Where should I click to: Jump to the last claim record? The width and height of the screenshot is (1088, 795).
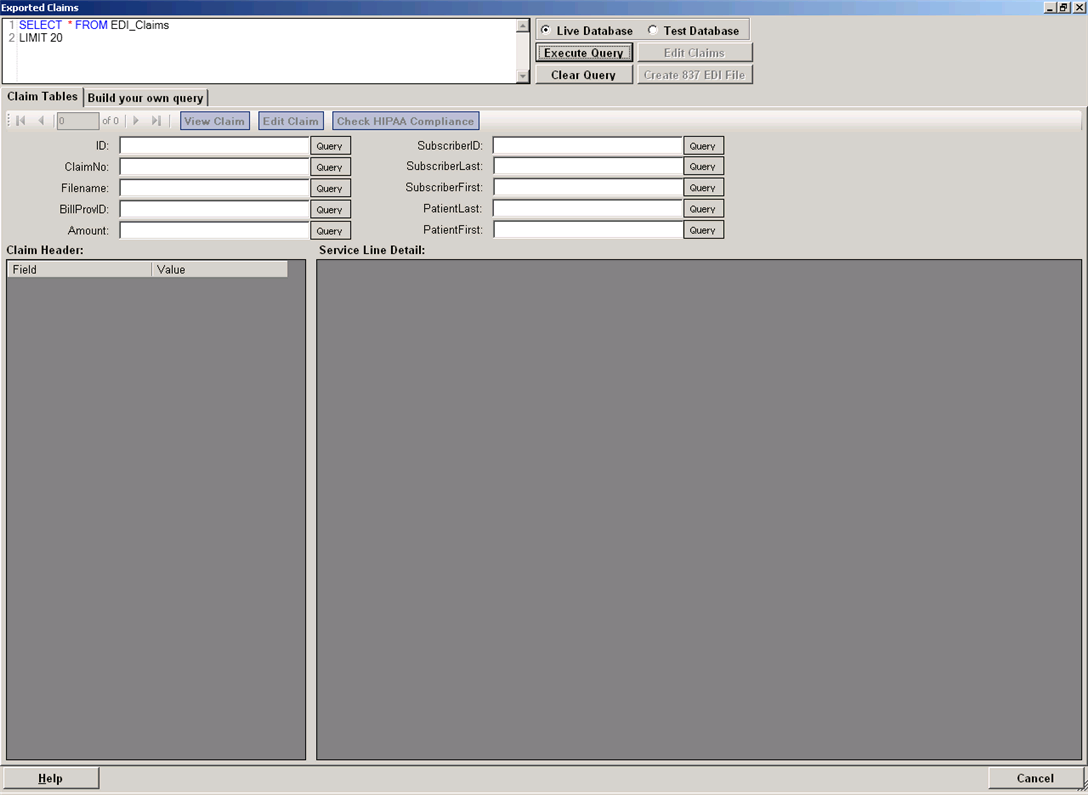(x=156, y=120)
